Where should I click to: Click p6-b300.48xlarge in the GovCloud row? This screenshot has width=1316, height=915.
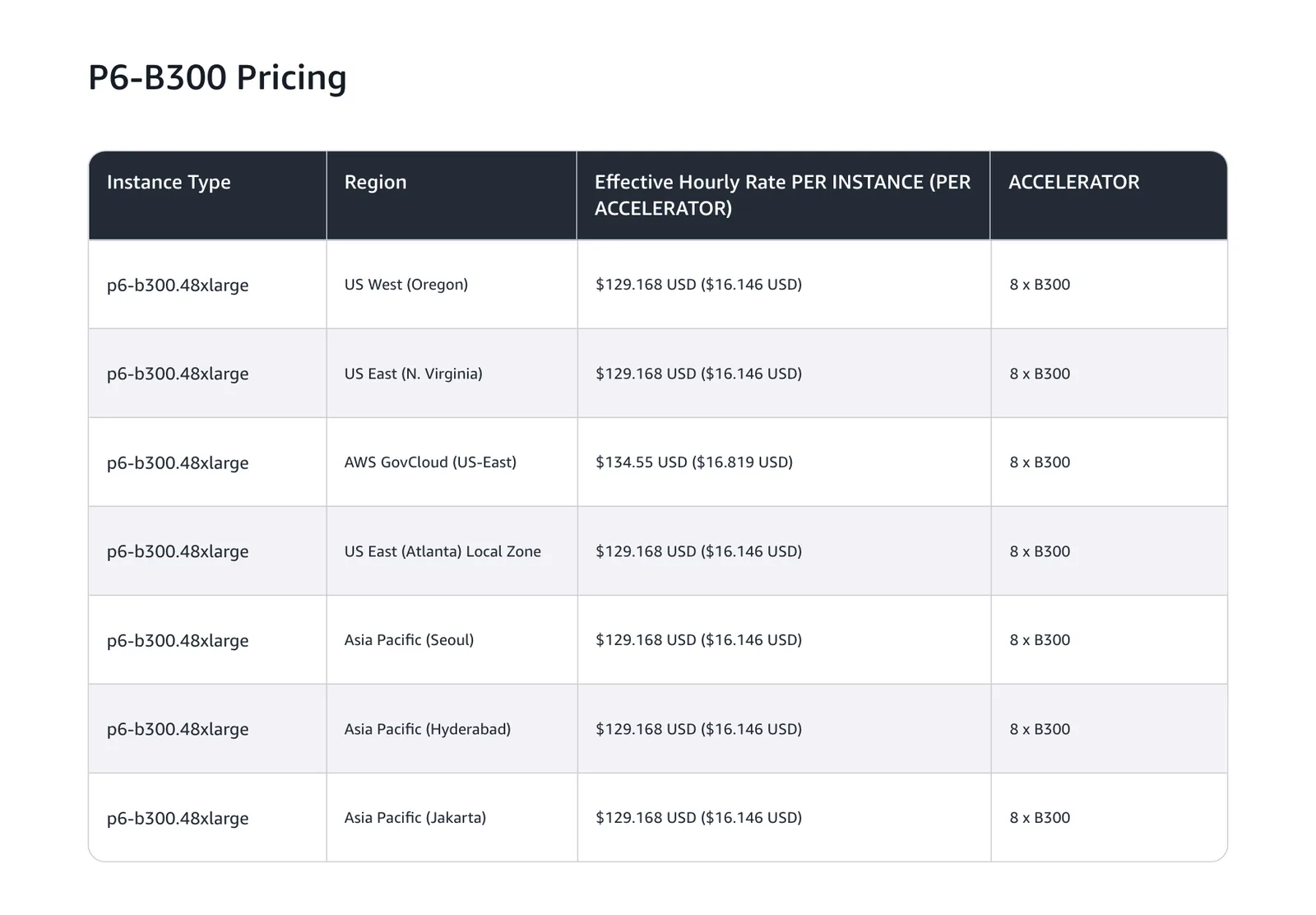point(178,463)
